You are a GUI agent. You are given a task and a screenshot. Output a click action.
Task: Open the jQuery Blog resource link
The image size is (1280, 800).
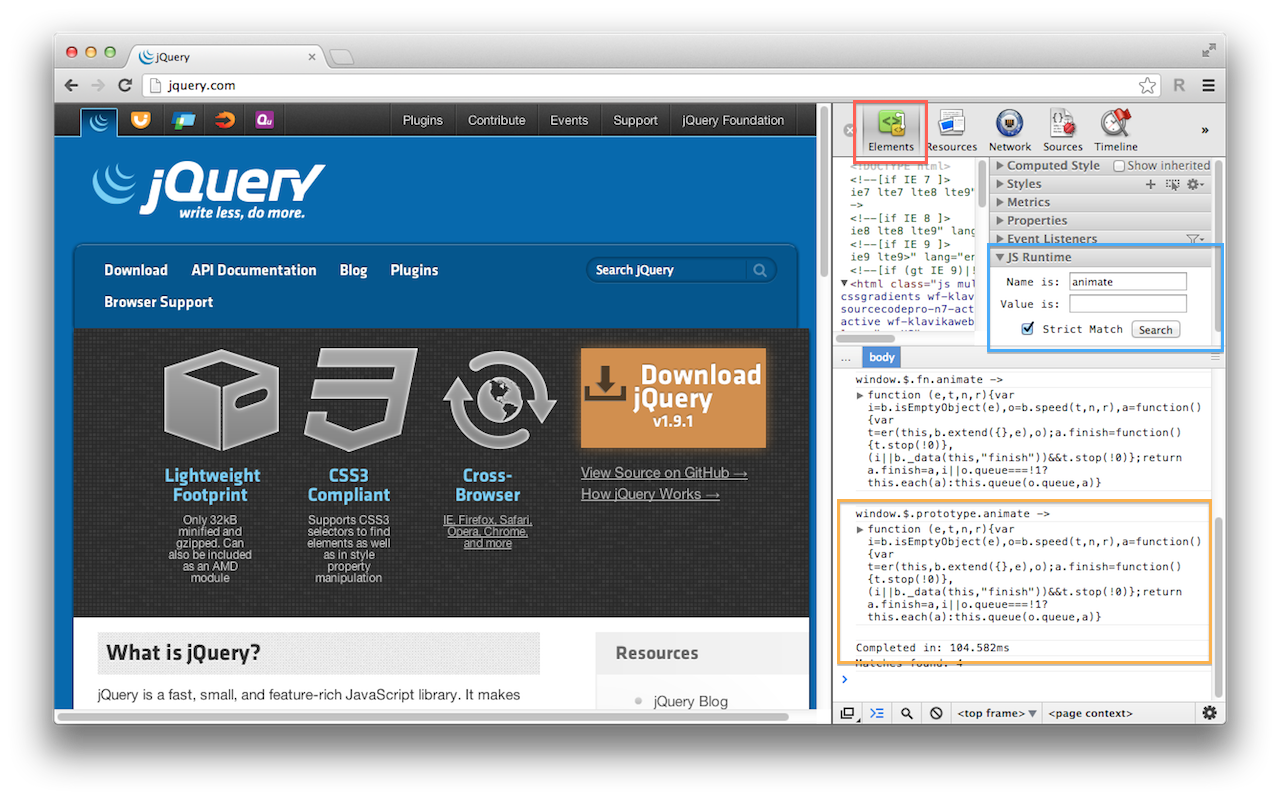pyautogui.click(x=691, y=701)
